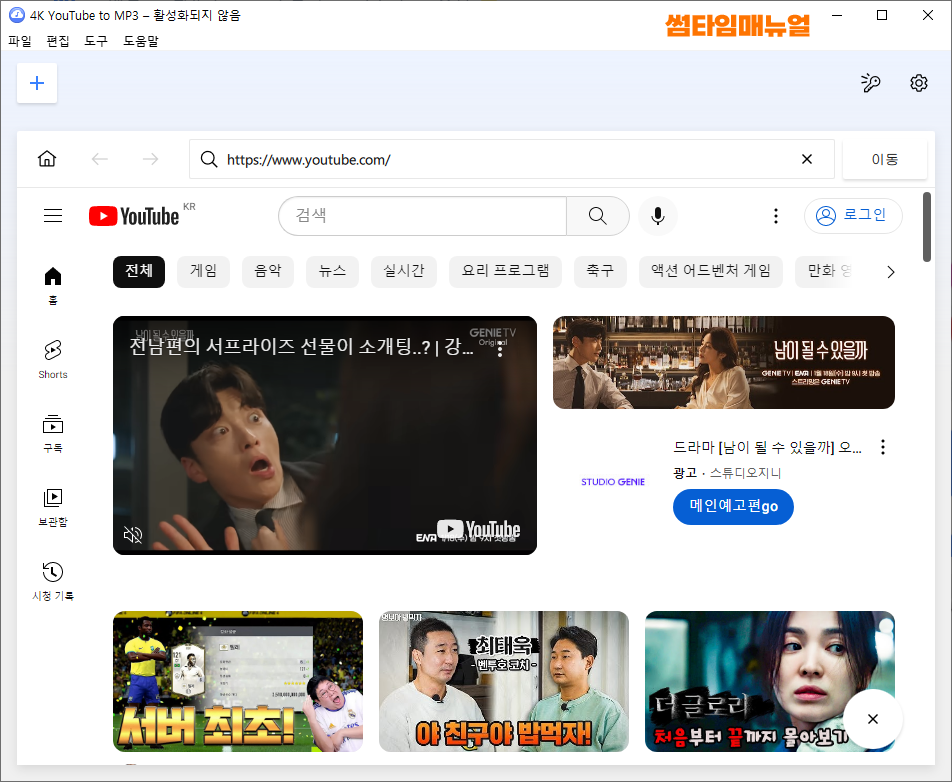The image size is (952, 782).
Task: Click the YouTube search magnifier button
Action: [597, 216]
